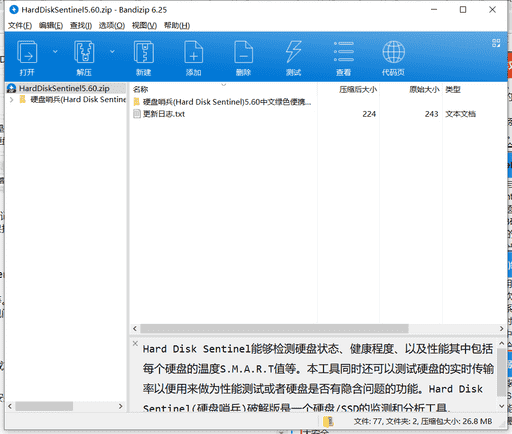Click status bar text 文件: 77, 文件夹: 2
Viewport: 512px width, 434px height.
[385, 422]
